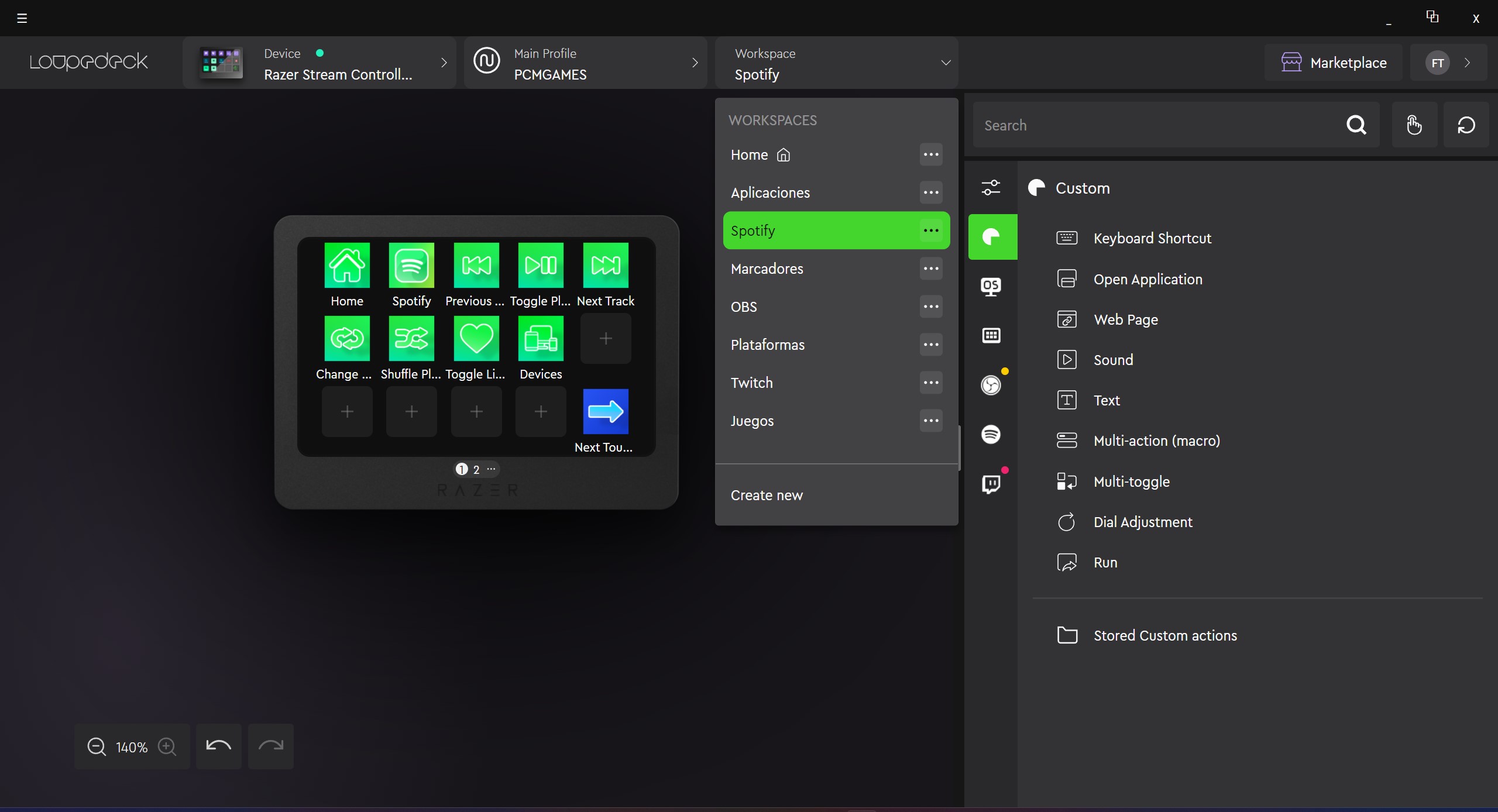This screenshot has height=812, width=1498.
Task: Click the Search input field
Action: pos(1177,124)
